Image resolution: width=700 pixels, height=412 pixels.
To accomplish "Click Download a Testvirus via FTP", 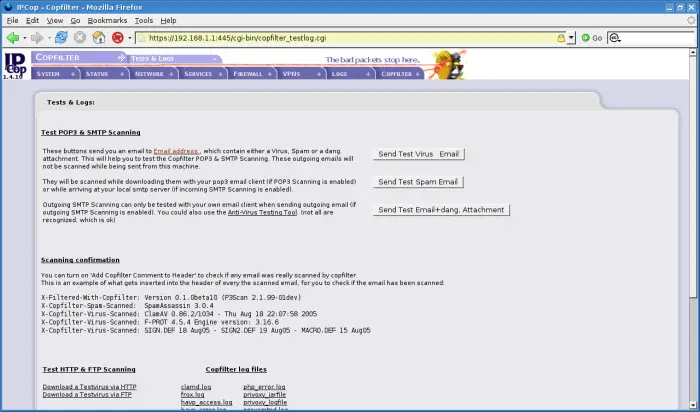I will [x=87, y=395].
